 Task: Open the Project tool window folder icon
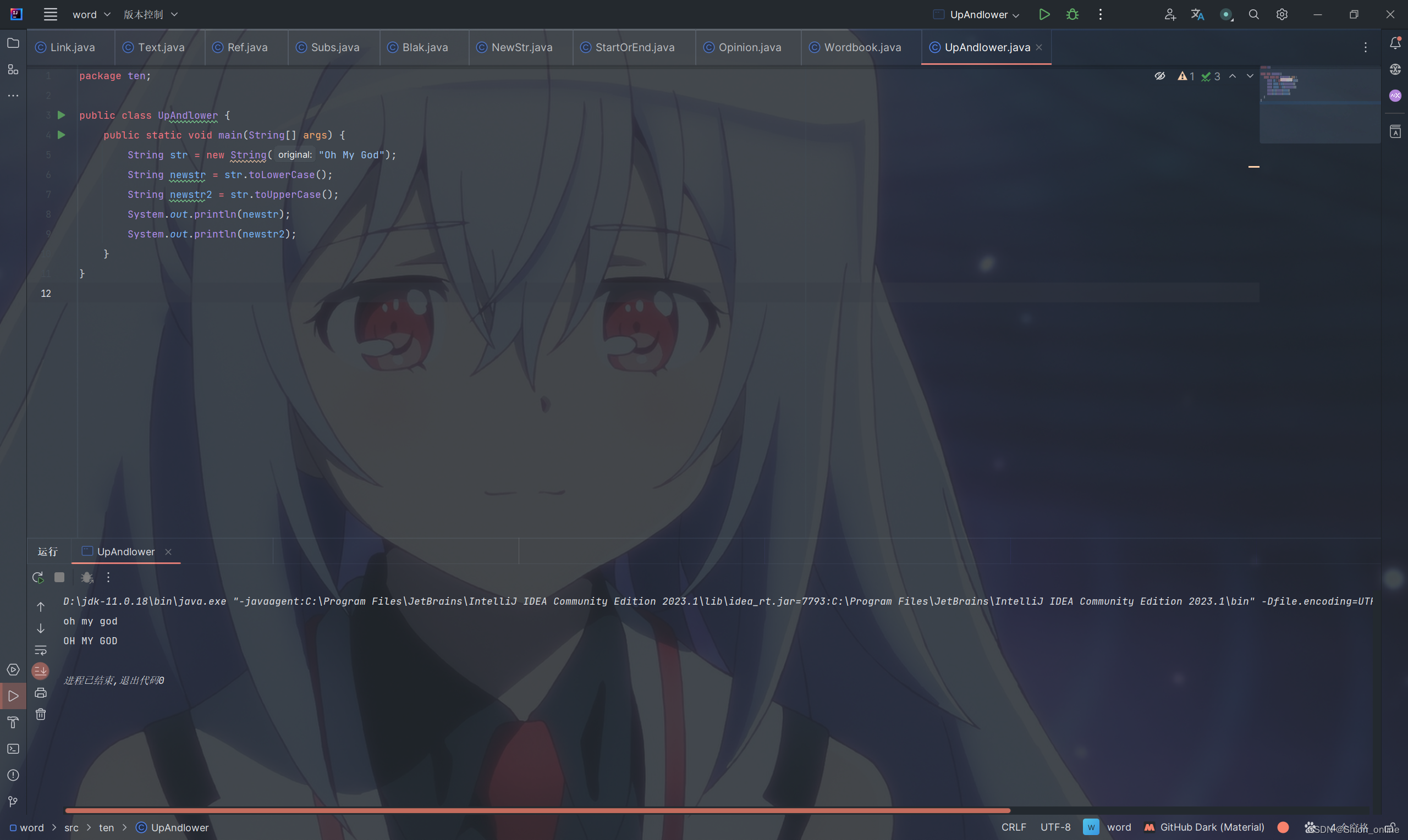pyautogui.click(x=13, y=43)
